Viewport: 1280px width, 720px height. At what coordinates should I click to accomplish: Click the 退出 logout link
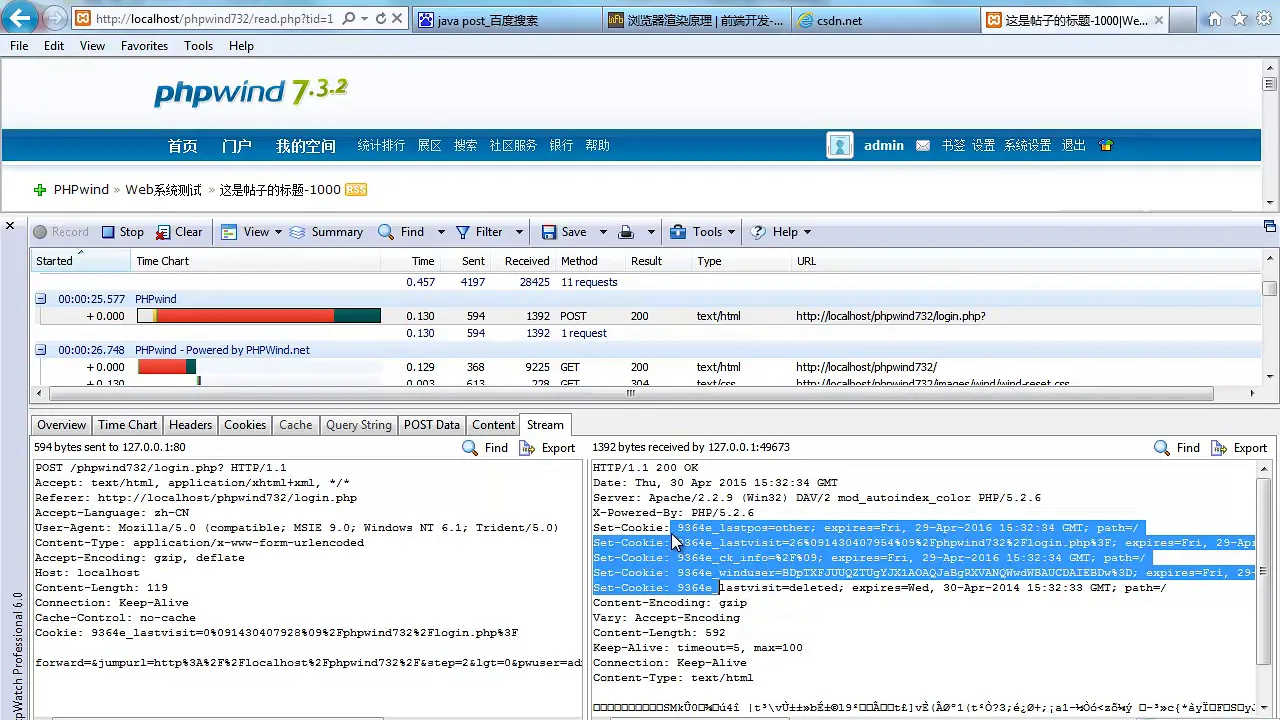click(1074, 146)
